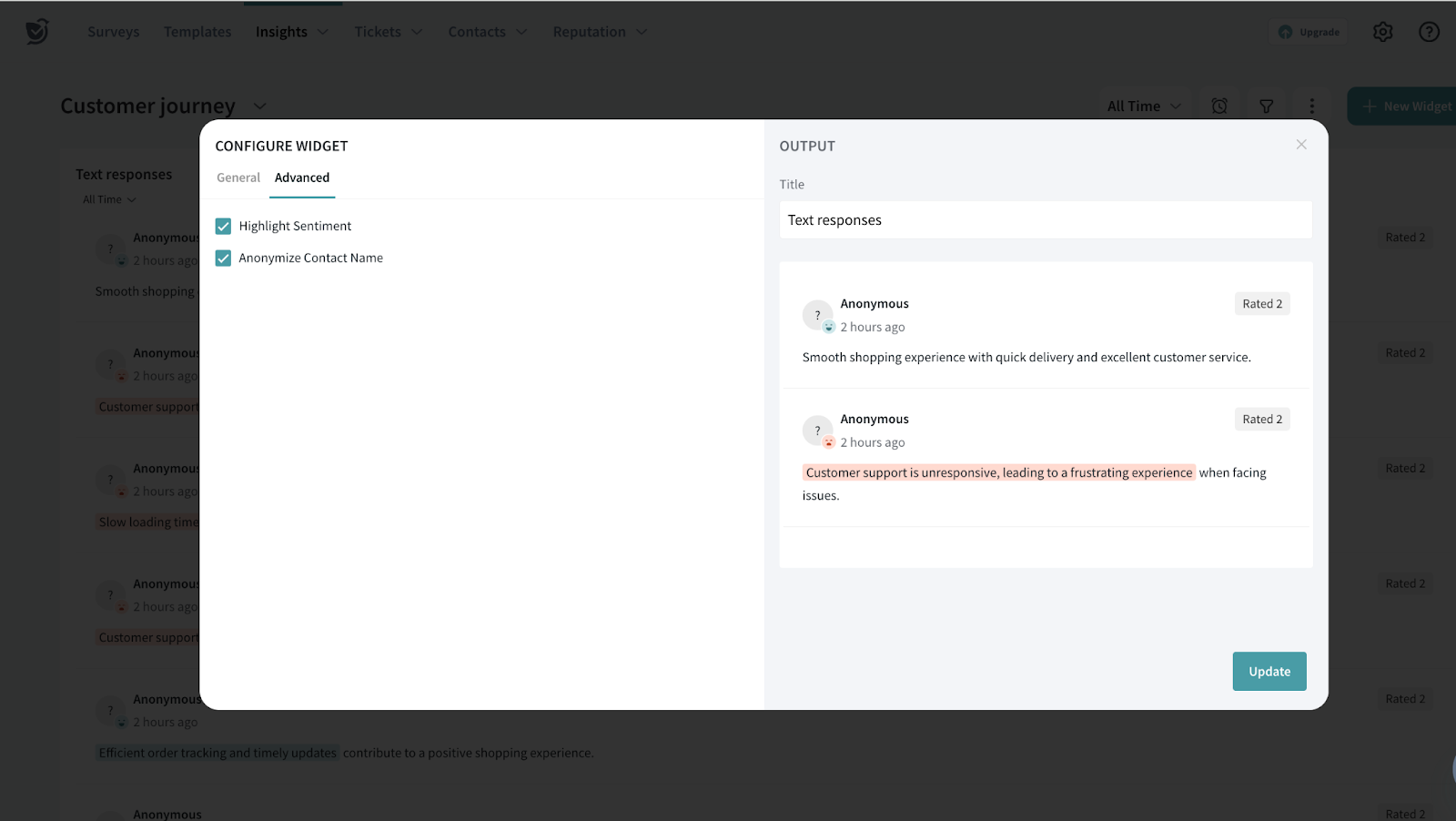Image resolution: width=1456 pixels, height=821 pixels.
Task: Expand the Customer journey dashboard dropdown
Action: click(x=259, y=106)
